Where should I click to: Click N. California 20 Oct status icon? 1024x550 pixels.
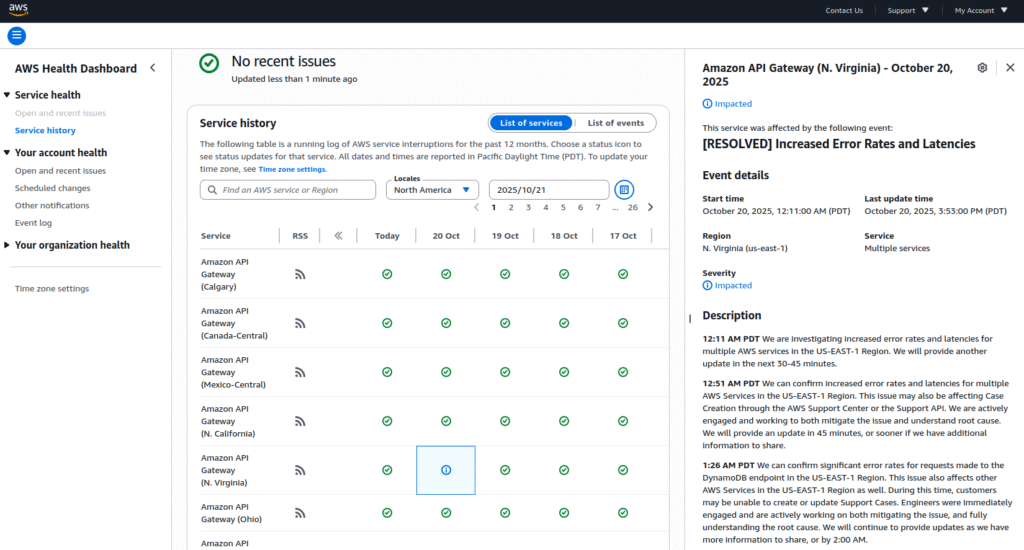point(446,421)
